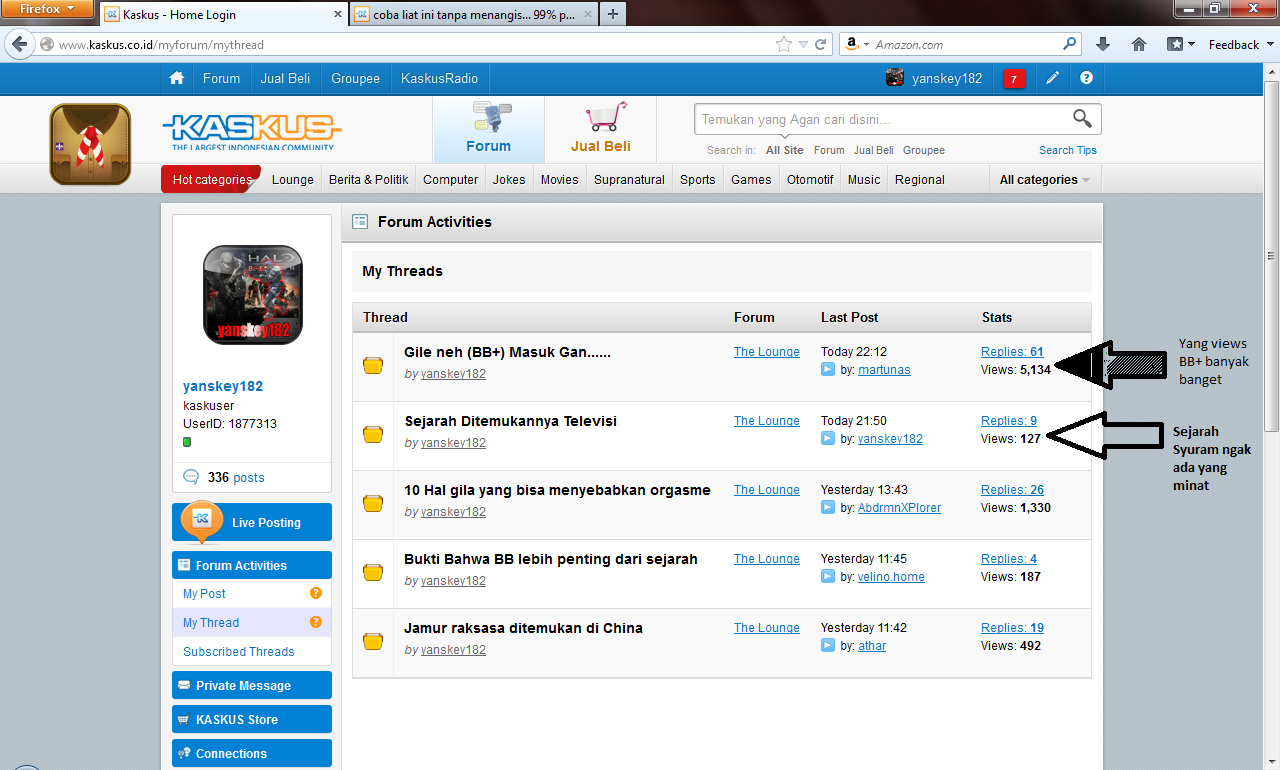Go to last post by martunas arrow icon
The width and height of the screenshot is (1280, 770).
828,370
